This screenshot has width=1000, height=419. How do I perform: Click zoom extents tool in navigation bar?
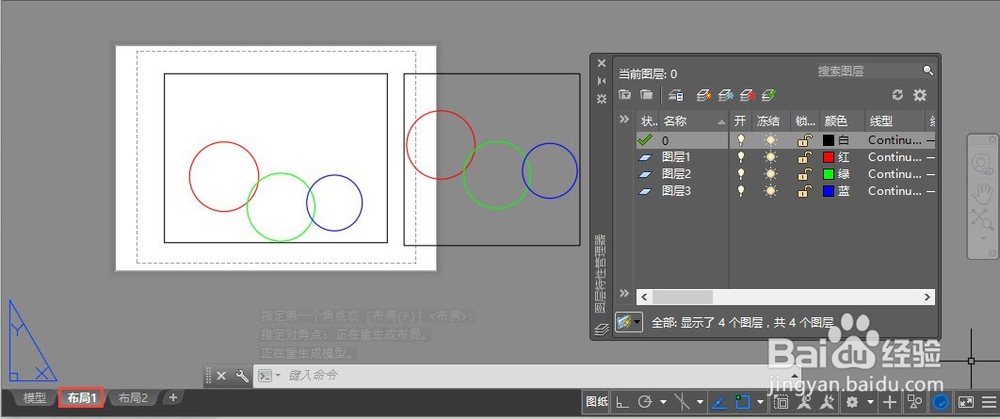982,219
